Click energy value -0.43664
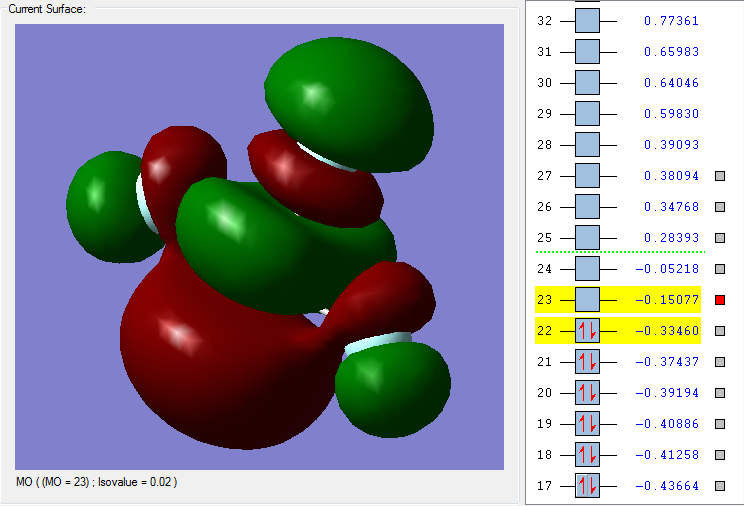This screenshot has width=744, height=506. tap(667, 486)
